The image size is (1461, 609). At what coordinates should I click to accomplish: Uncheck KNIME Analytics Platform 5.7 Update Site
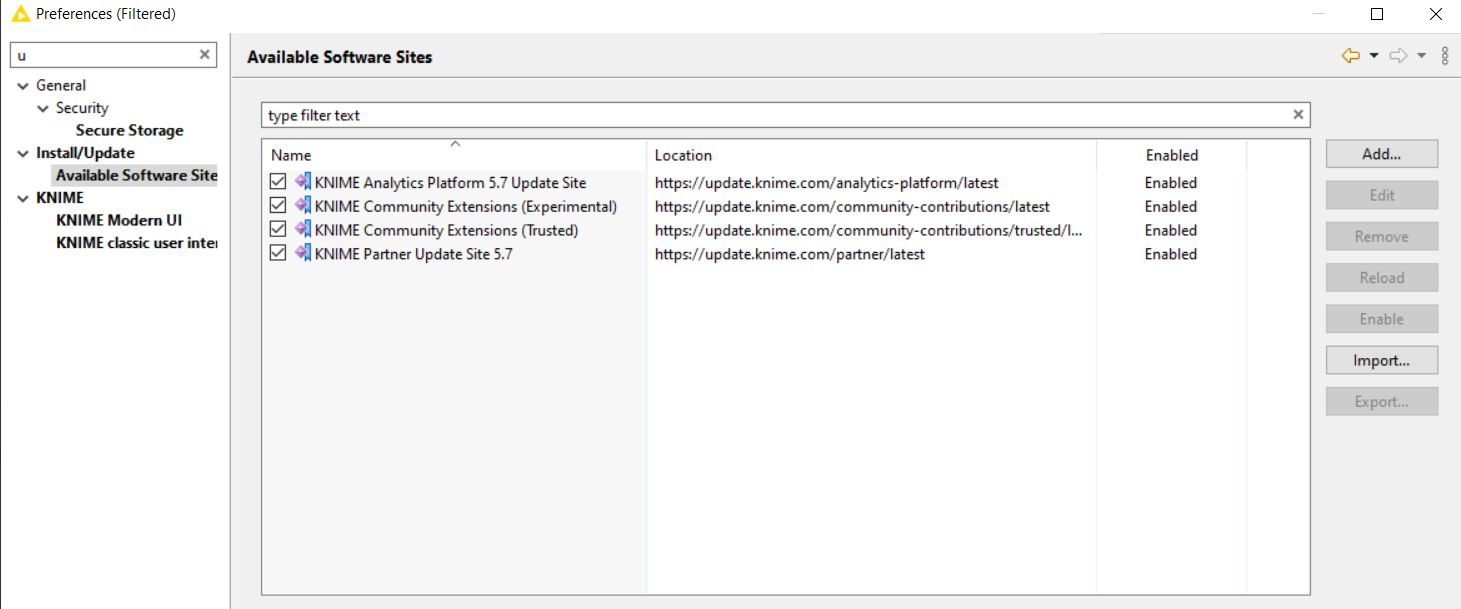(278, 183)
